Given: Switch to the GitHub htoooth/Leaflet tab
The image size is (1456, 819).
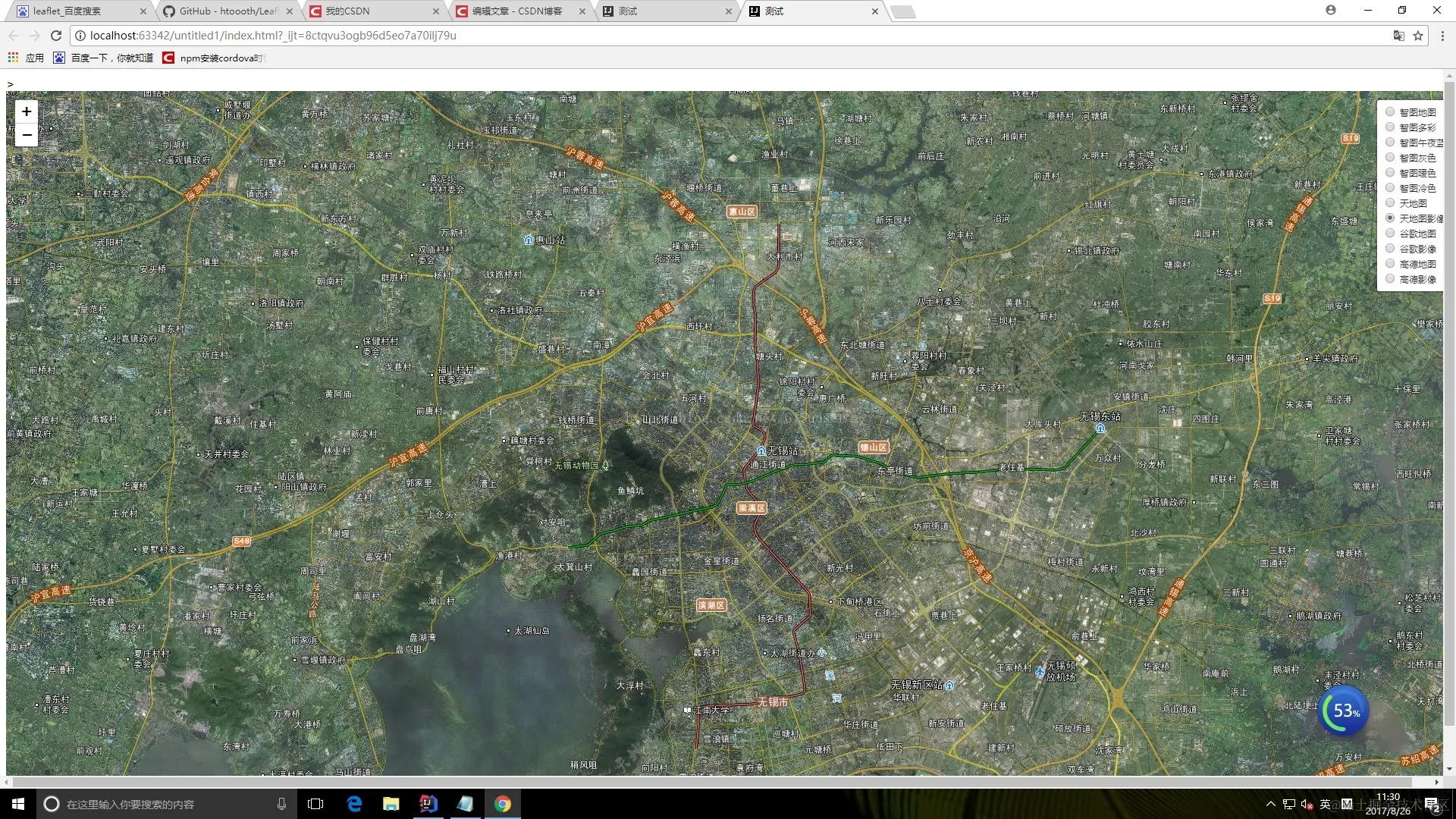Looking at the screenshot, I should coord(227,11).
